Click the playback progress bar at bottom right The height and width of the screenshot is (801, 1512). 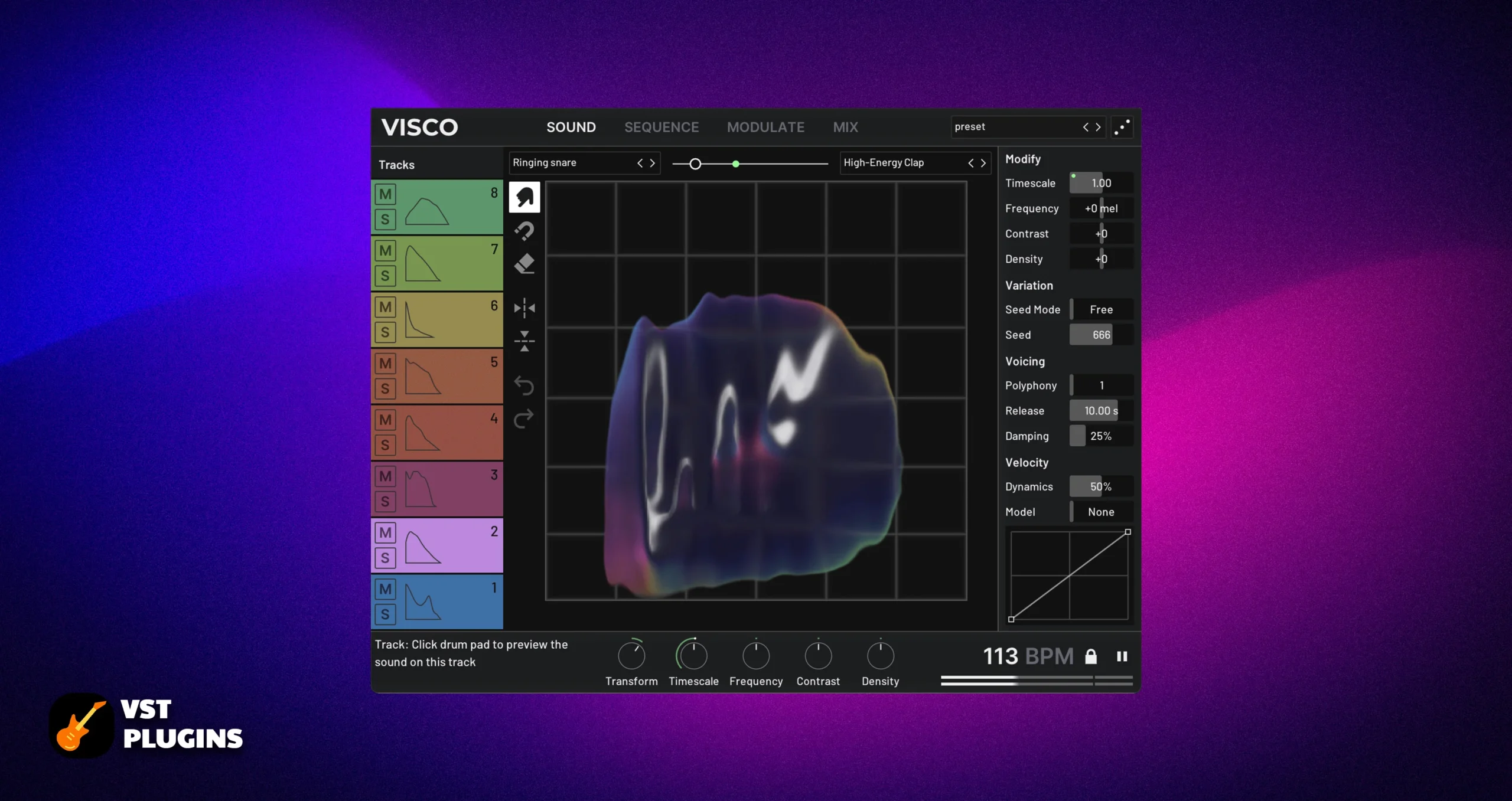tap(1037, 681)
